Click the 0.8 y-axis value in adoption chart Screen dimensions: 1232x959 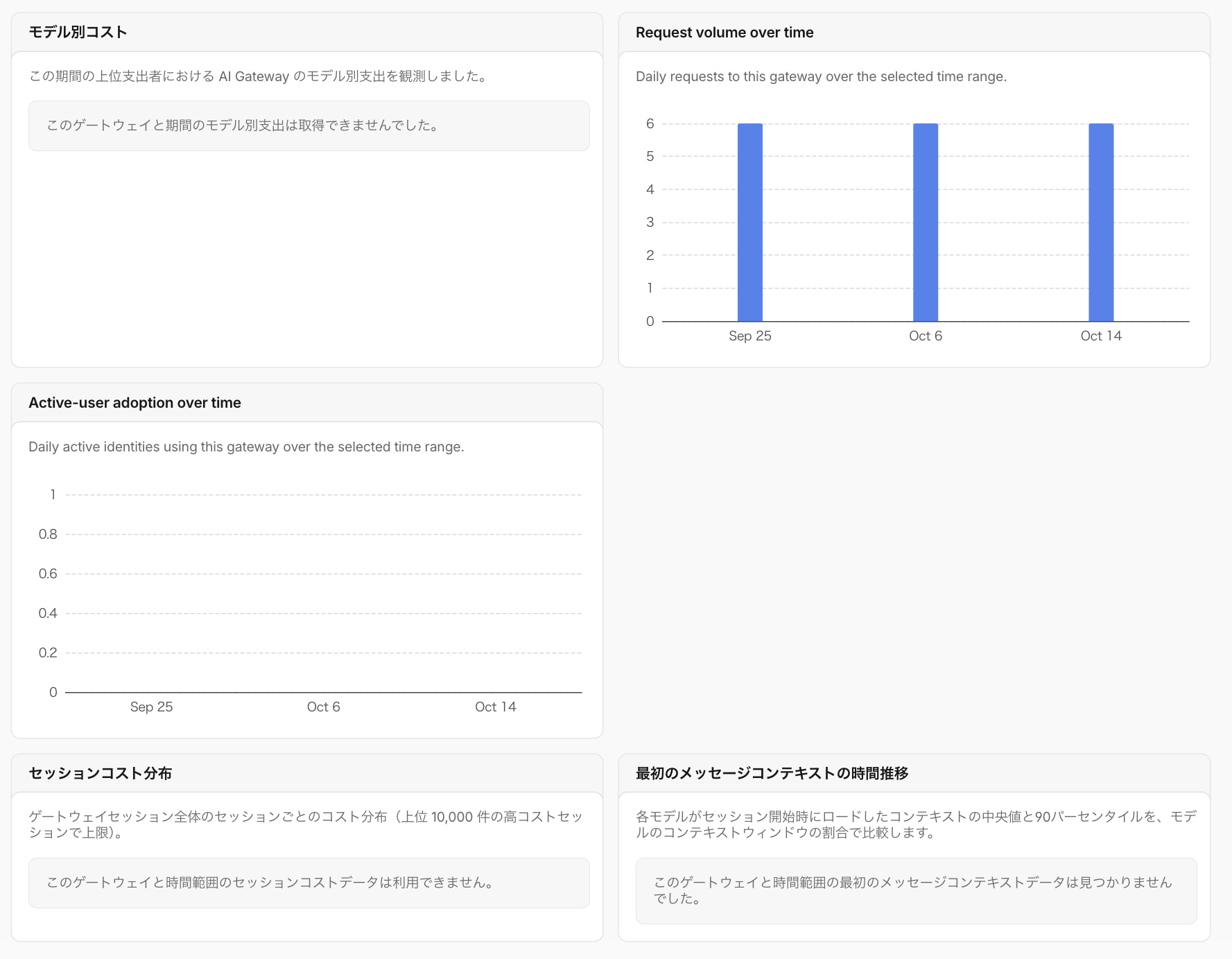(x=48, y=535)
